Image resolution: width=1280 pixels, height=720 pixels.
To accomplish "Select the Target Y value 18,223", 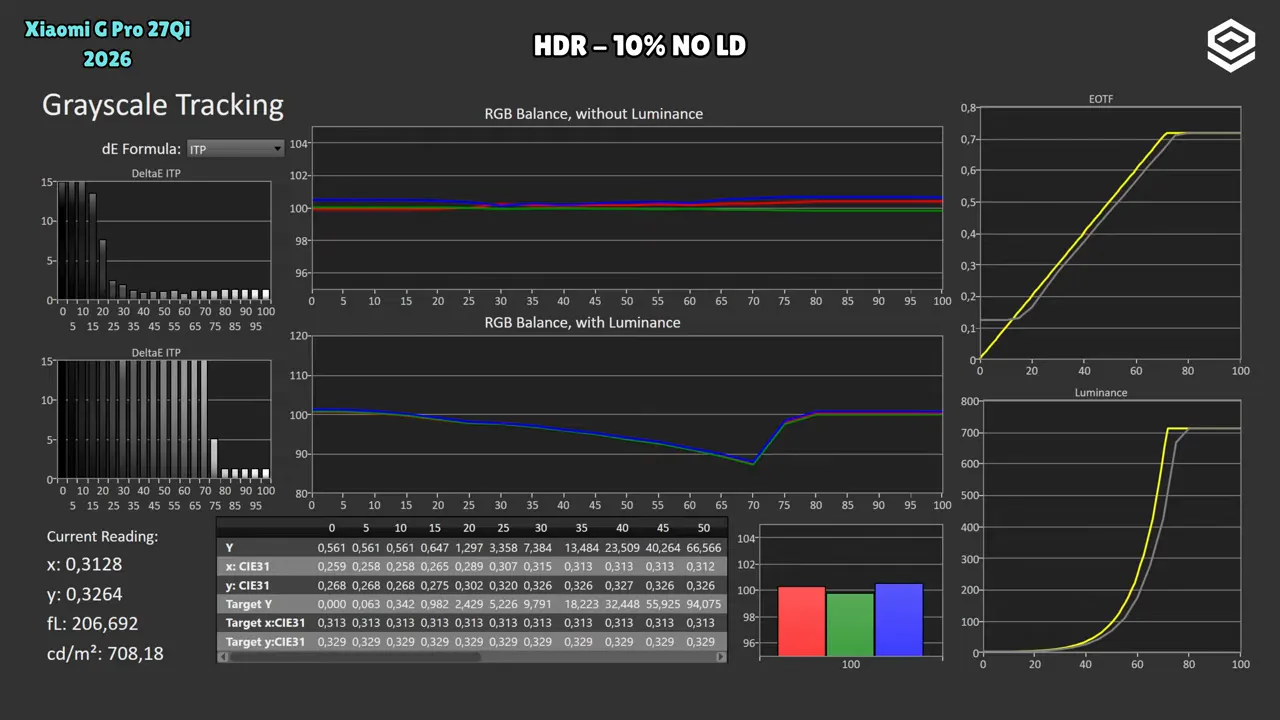I will point(581,604).
